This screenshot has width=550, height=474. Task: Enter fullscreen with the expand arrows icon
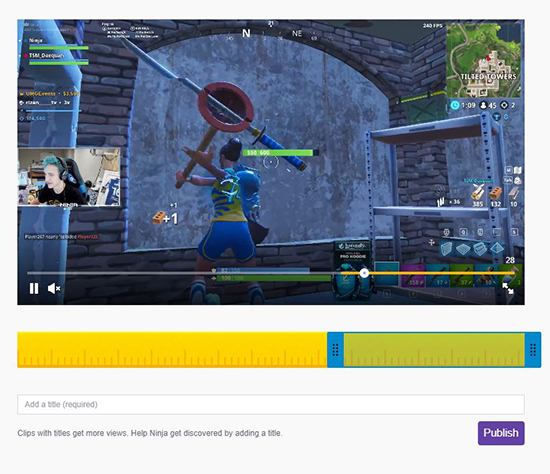[508, 288]
